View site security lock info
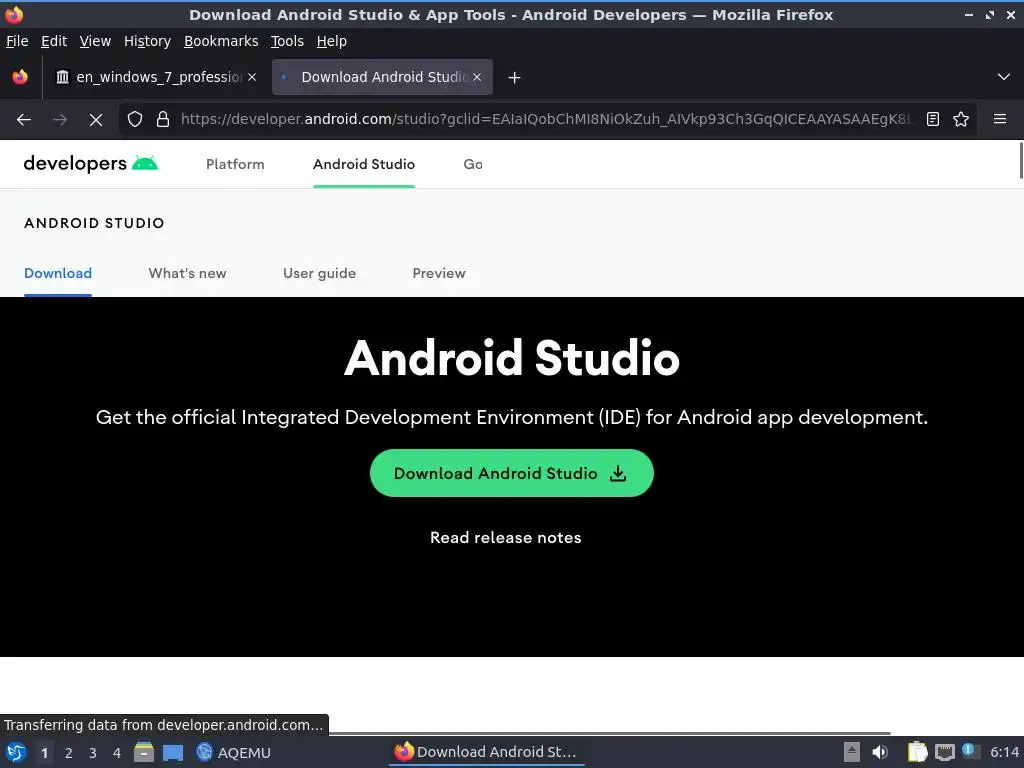The width and height of the screenshot is (1024, 768). [163, 120]
